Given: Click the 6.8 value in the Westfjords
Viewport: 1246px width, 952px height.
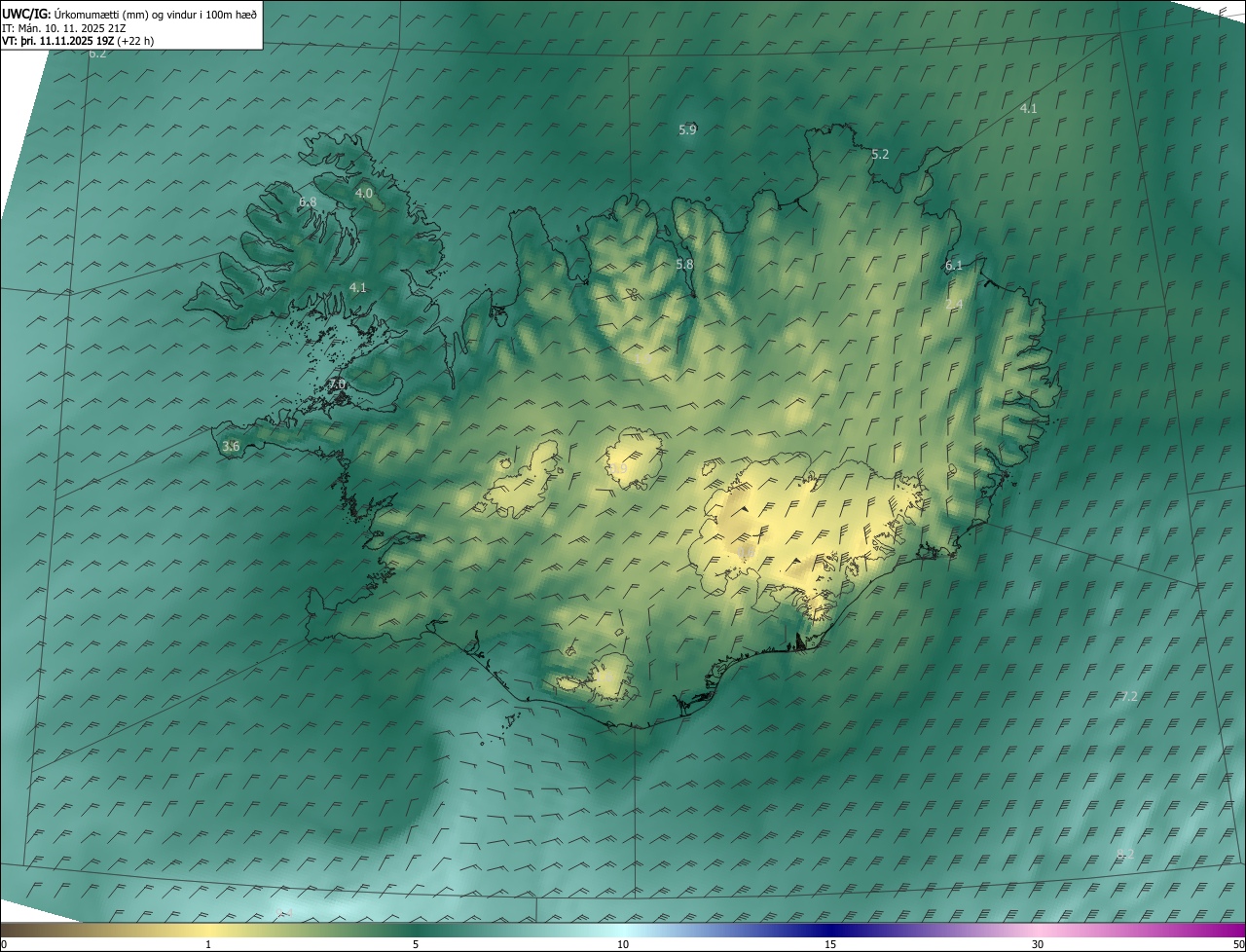Looking at the screenshot, I should 308,201.
